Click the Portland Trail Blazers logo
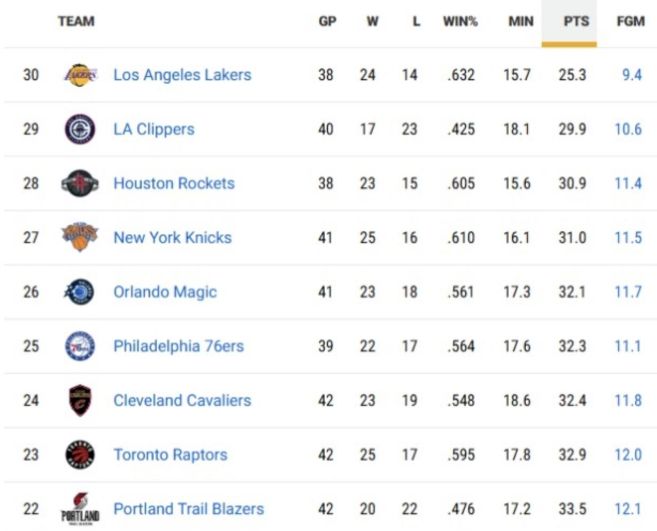 [x=80, y=508]
